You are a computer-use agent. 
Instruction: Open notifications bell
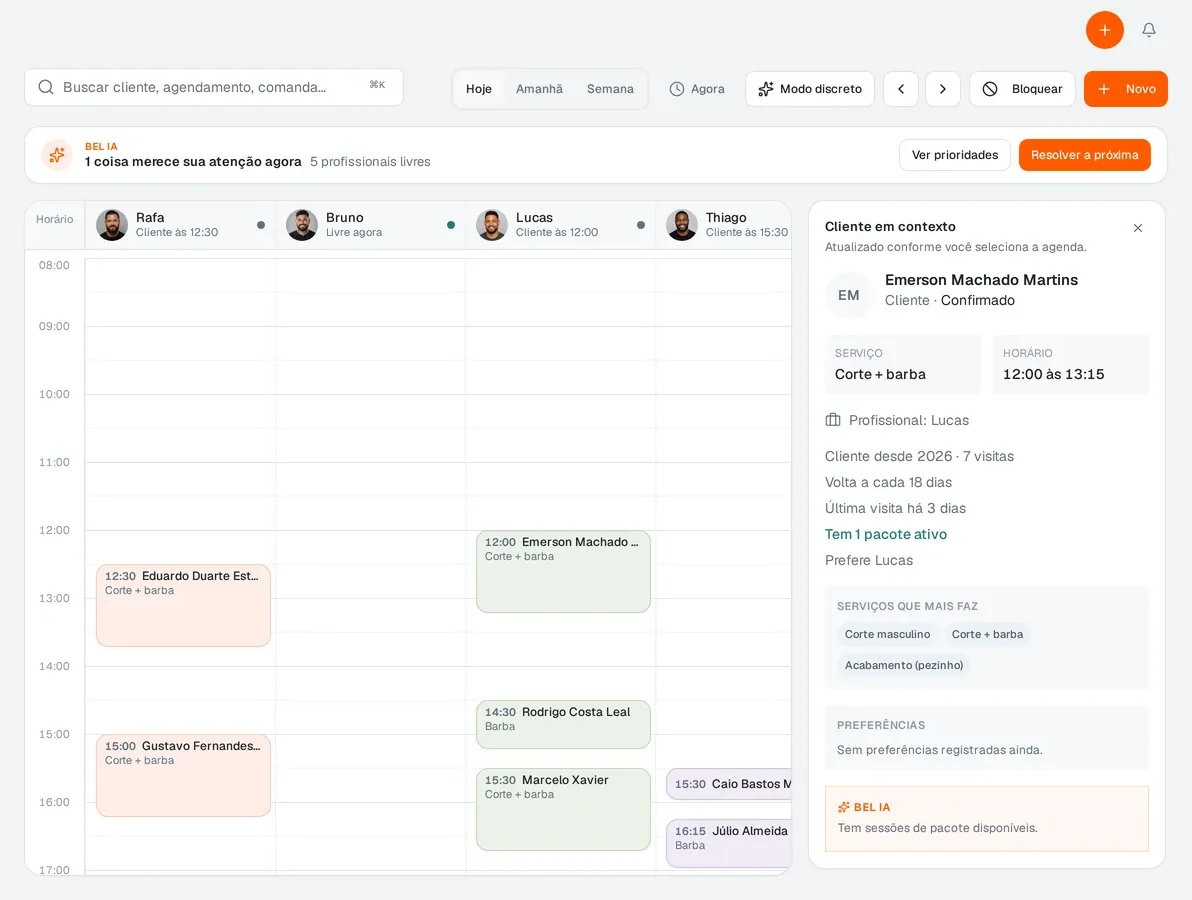pyautogui.click(x=1149, y=30)
